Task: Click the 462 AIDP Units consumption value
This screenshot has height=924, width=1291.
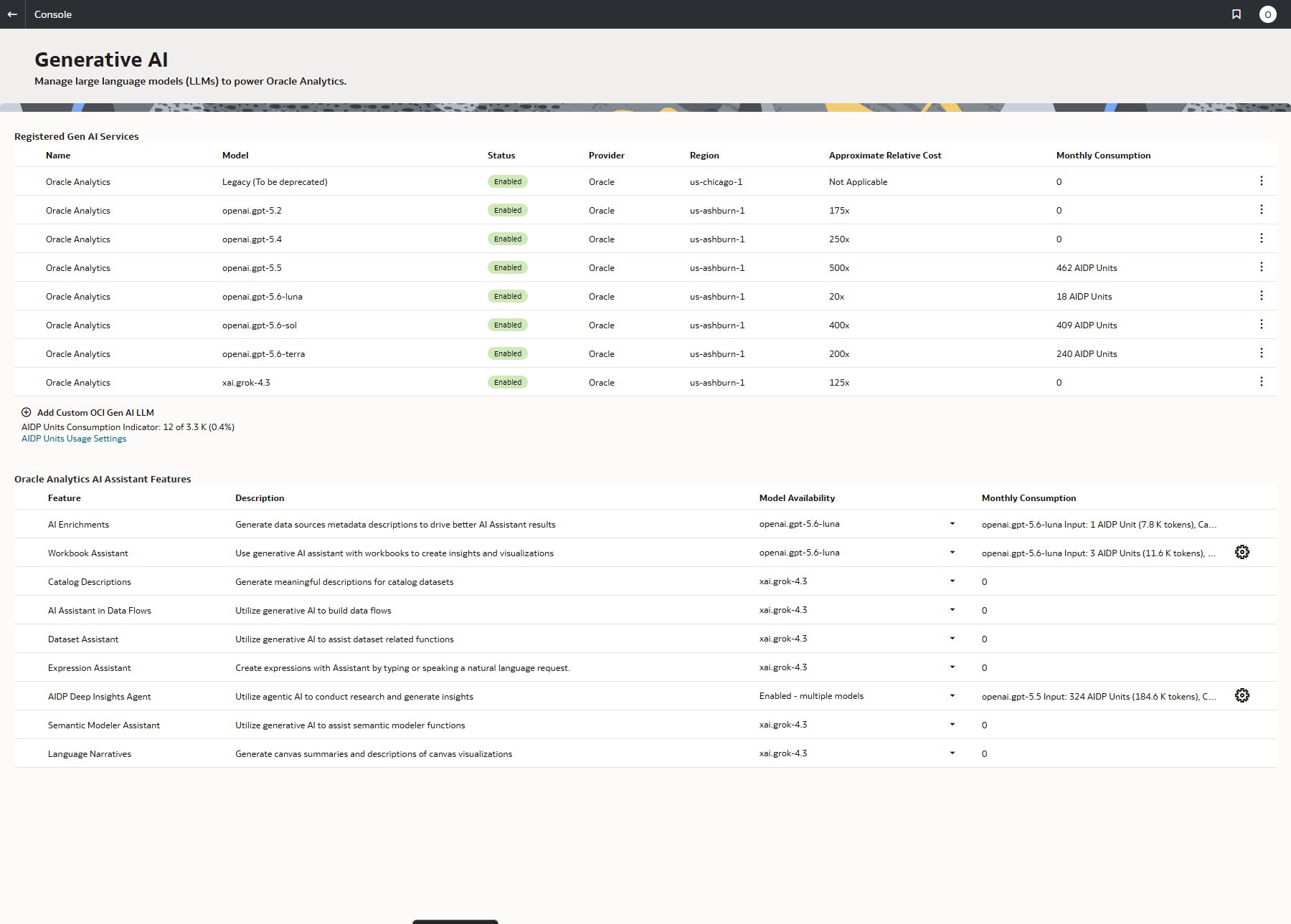Action: (x=1087, y=268)
